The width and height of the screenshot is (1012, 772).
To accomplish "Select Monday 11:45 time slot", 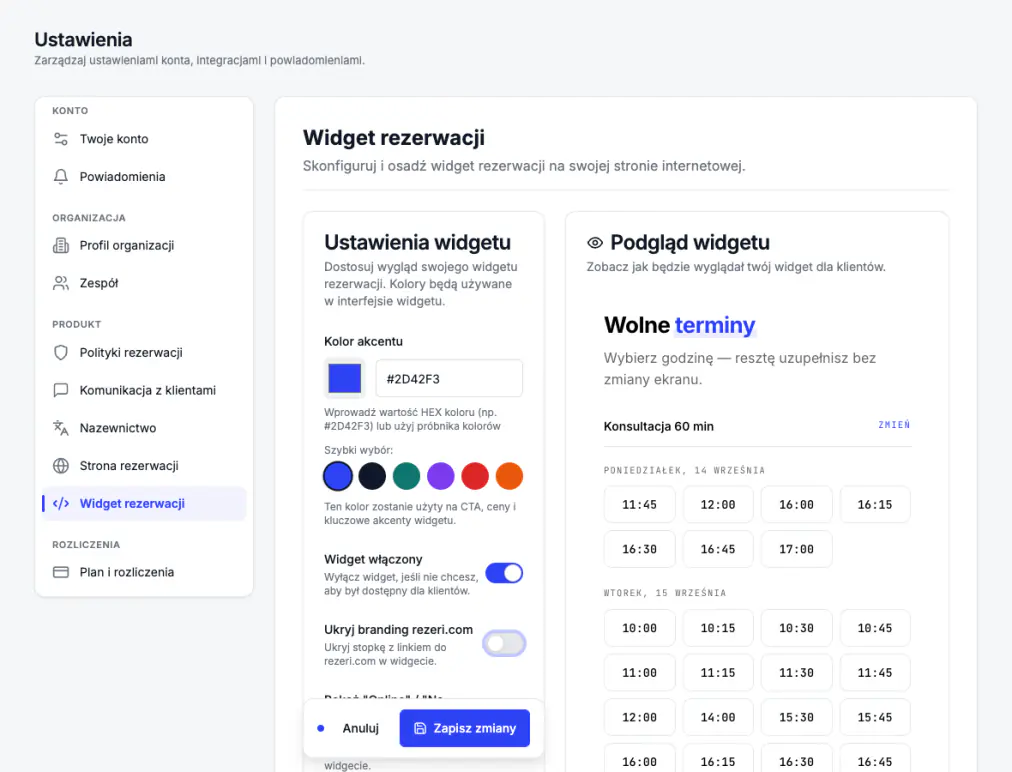I will tap(640, 505).
